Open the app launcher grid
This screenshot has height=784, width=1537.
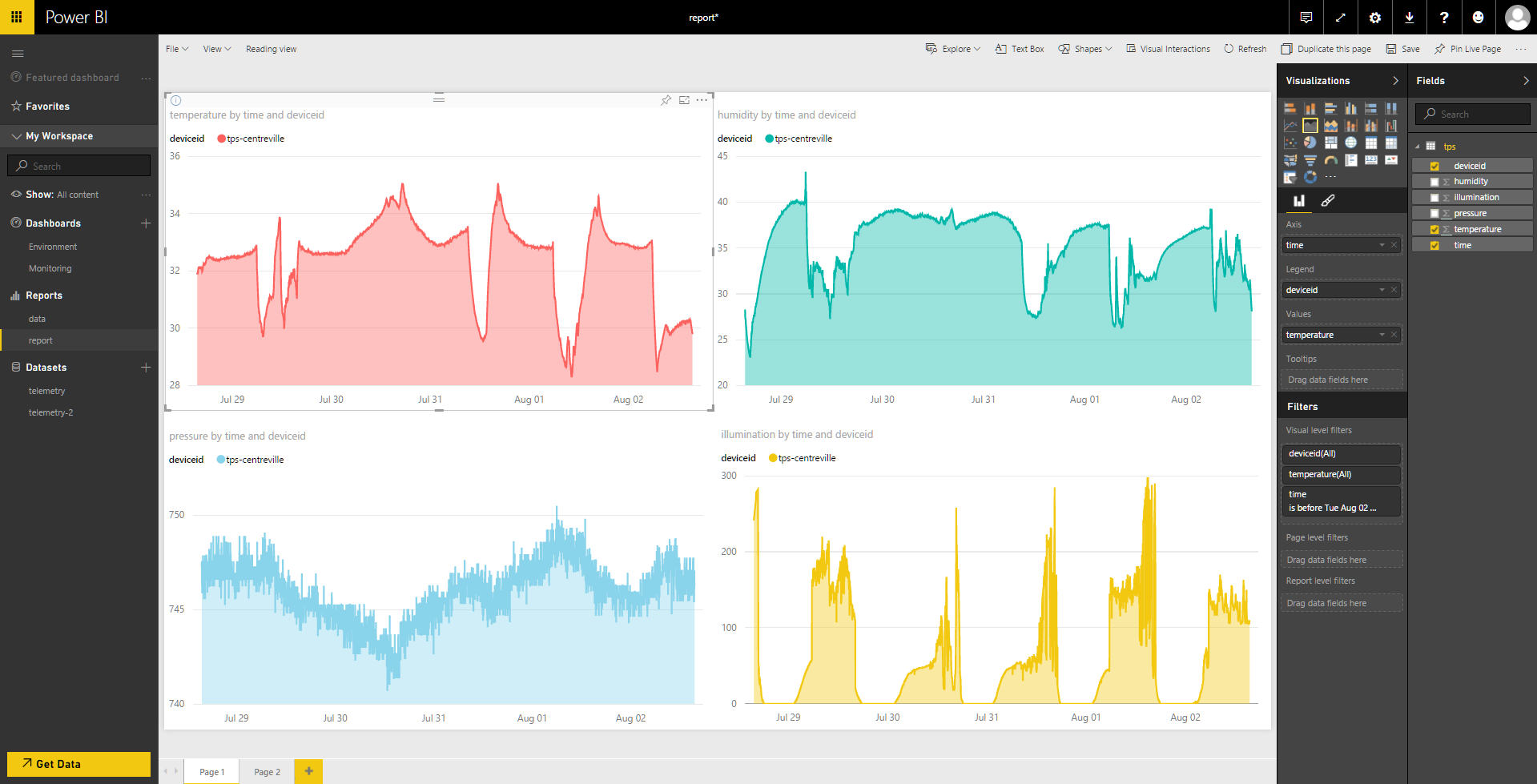coord(17,17)
